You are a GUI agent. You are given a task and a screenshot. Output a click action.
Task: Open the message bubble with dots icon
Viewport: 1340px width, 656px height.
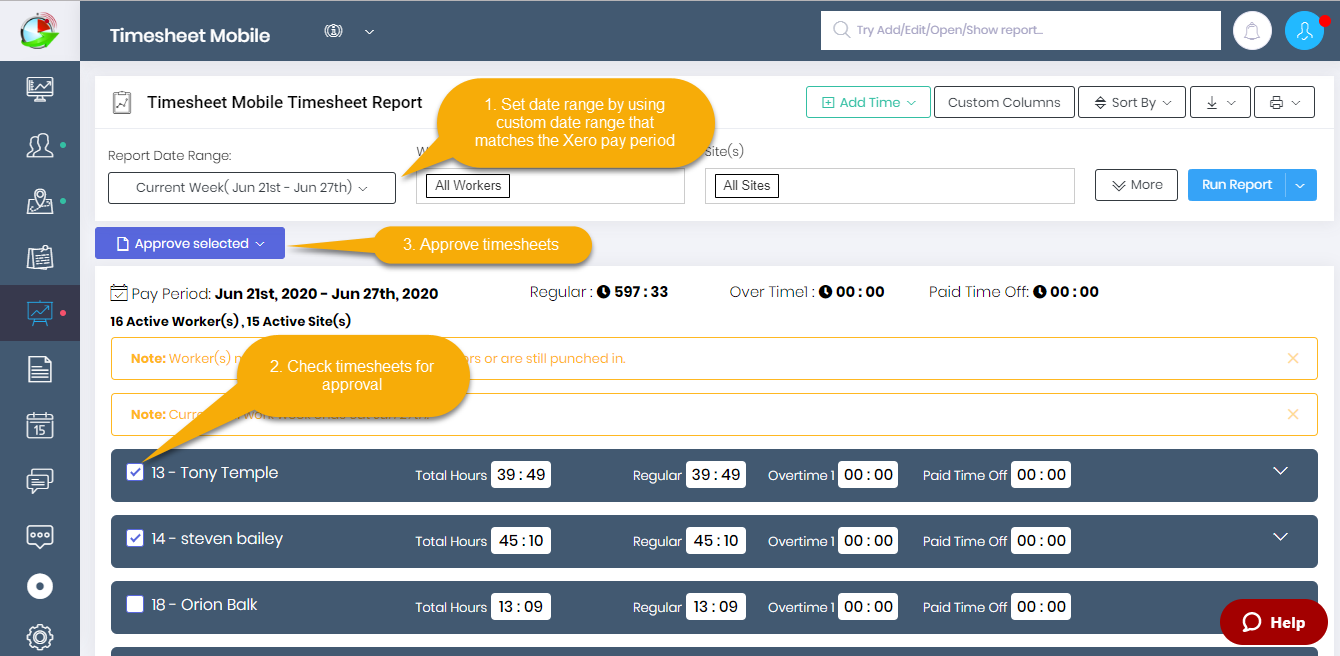pyautogui.click(x=40, y=536)
